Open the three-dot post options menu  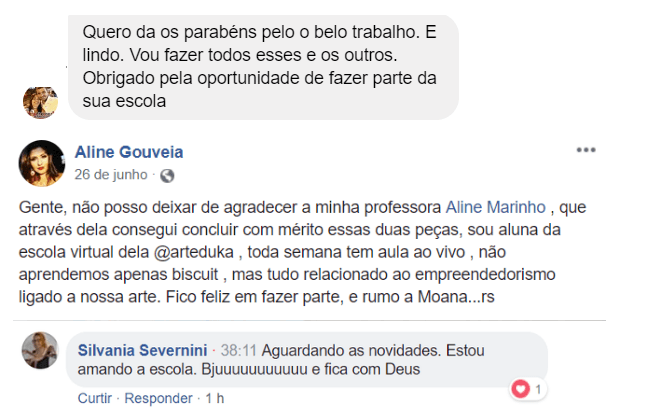point(585,150)
